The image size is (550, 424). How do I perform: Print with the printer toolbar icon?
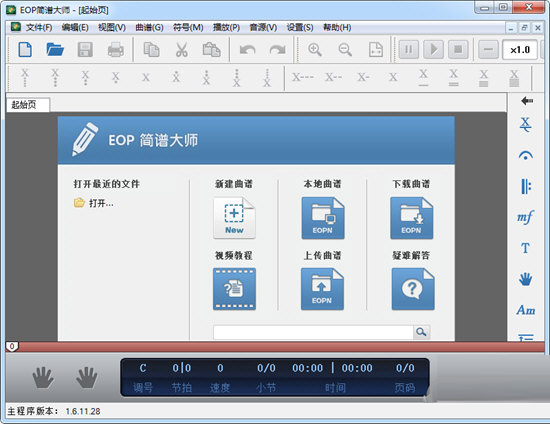(115, 49)
